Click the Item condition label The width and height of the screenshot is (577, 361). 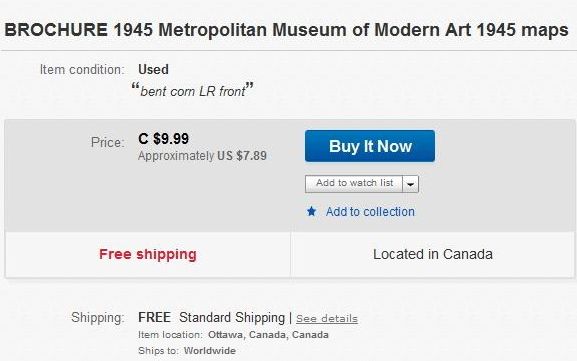82,70
